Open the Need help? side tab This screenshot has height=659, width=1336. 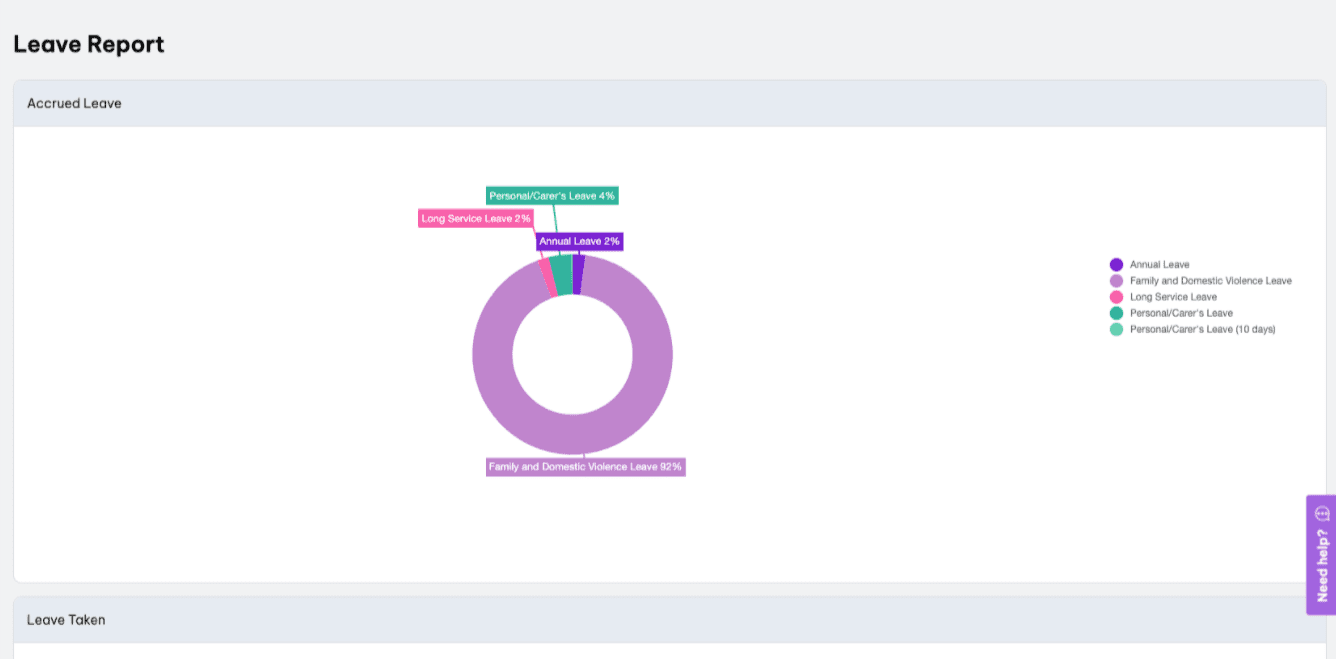(x=1321, y=555)
